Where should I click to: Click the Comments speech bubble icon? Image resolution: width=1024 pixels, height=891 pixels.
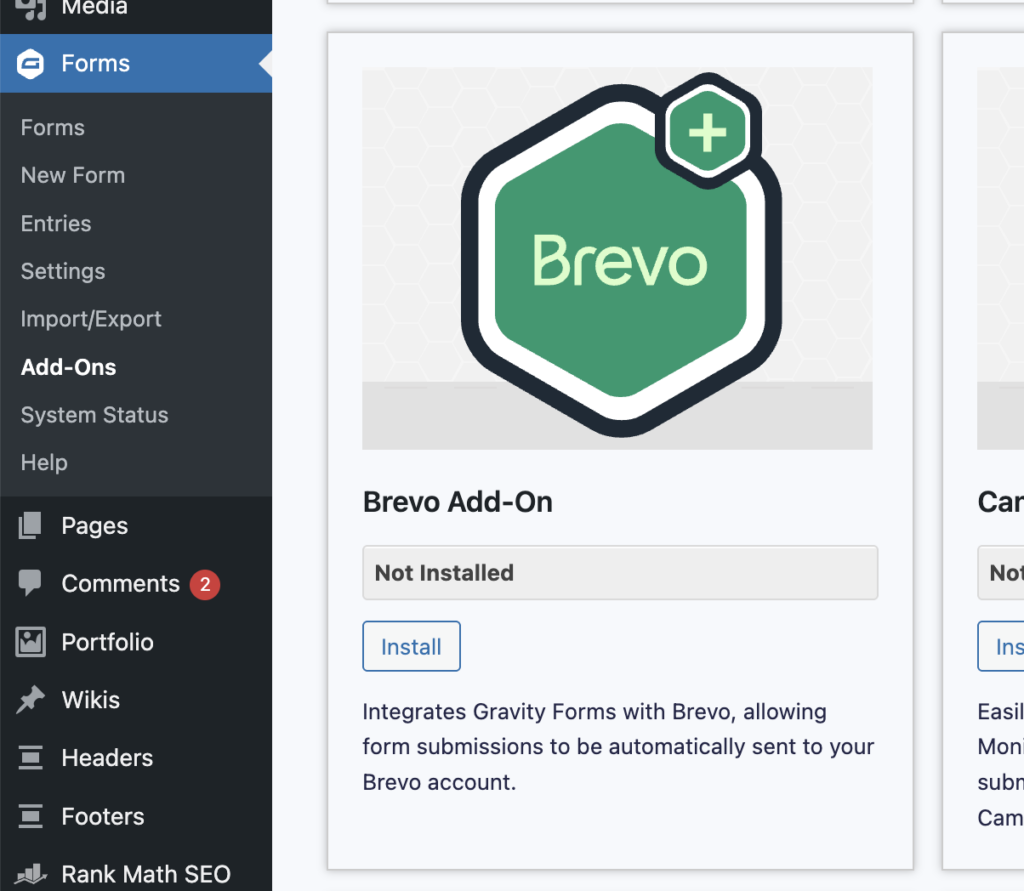(30, 584)
